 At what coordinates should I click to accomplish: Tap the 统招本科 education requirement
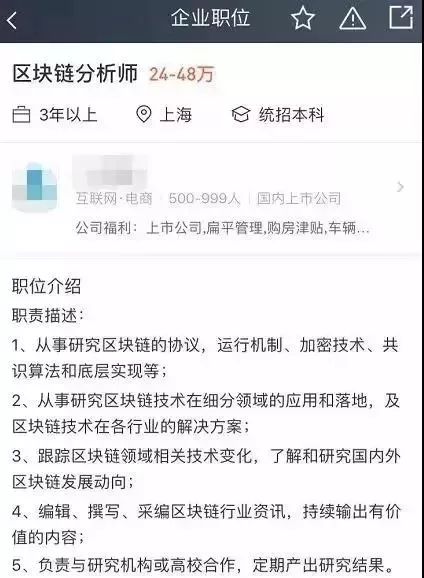tap(291, 115)
